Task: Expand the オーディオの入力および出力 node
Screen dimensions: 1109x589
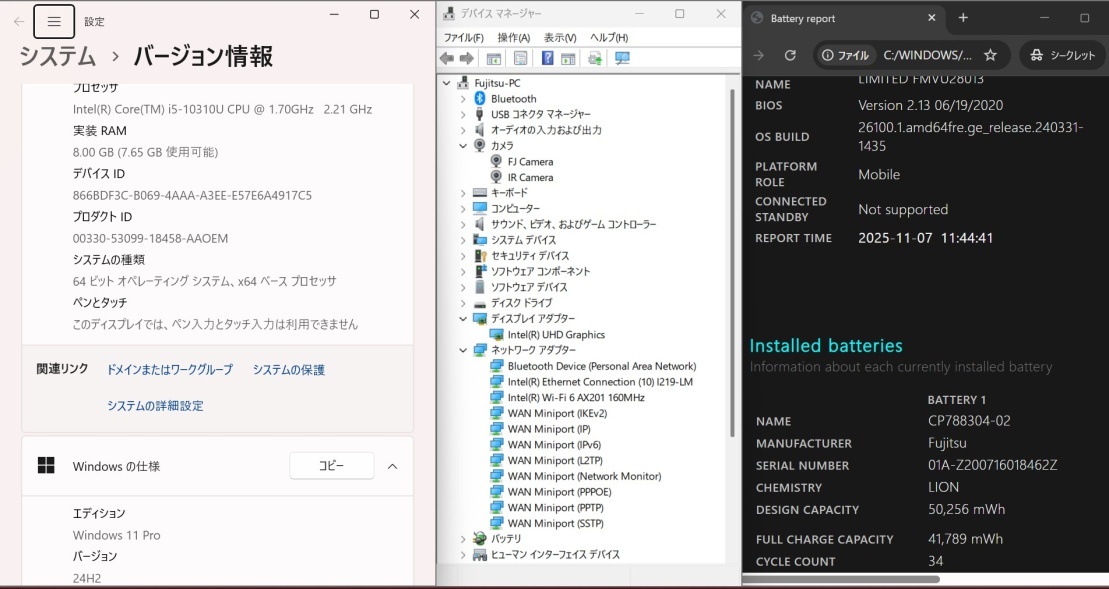Action: pos(463,130)
